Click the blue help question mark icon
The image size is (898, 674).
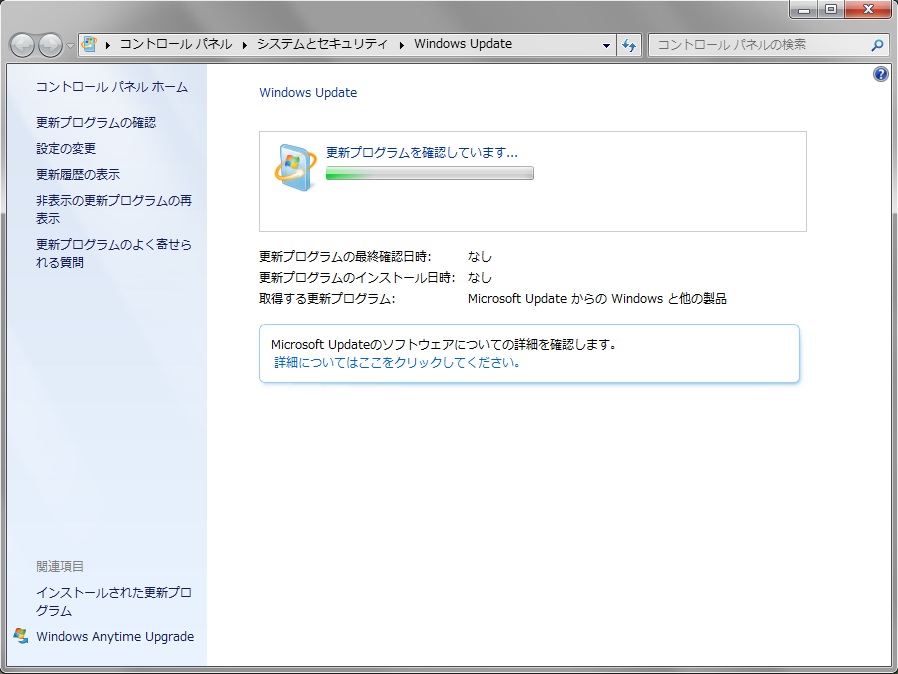pyautogui.click(x=880, y=74)
